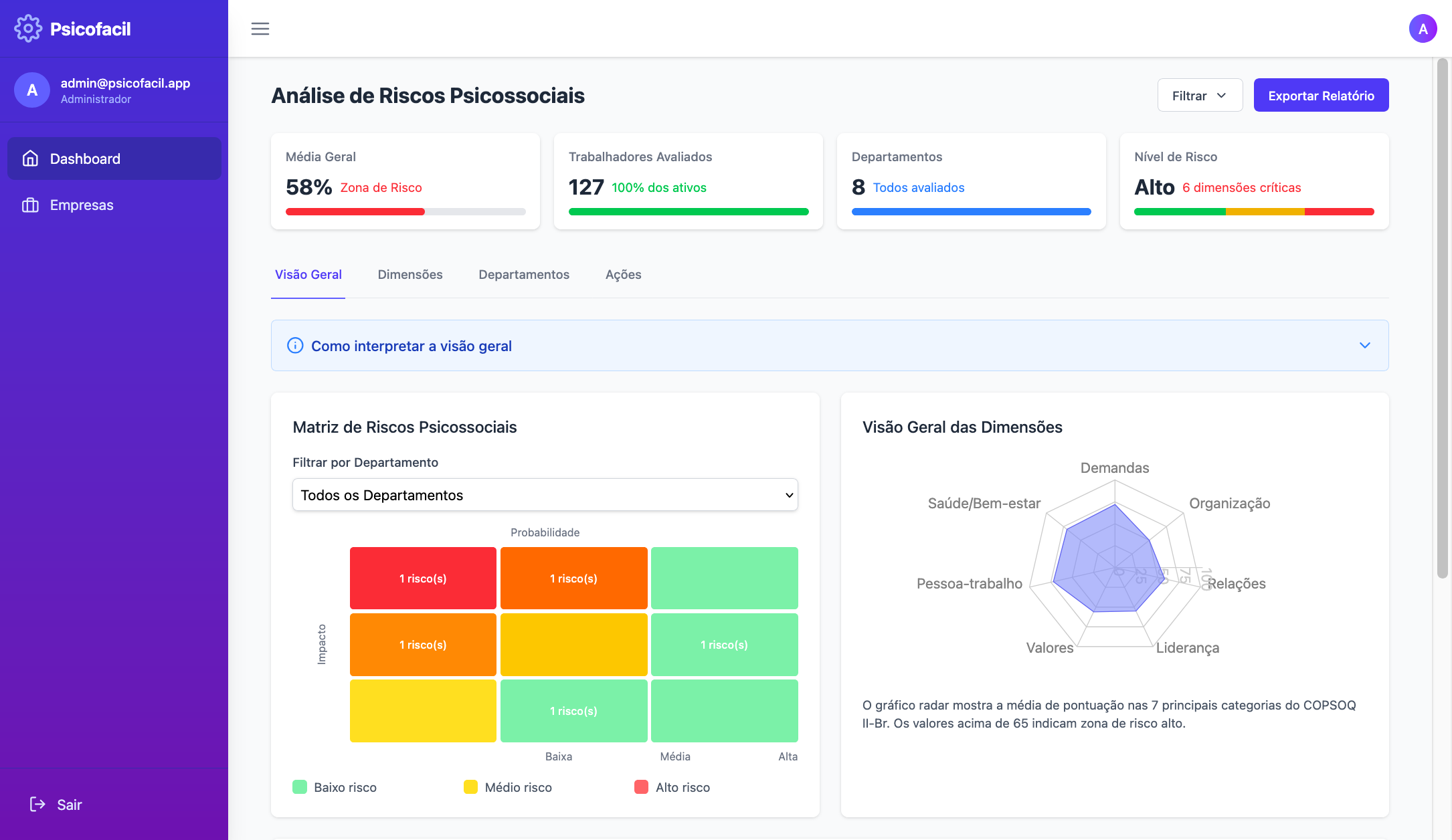Viewport: 1452px width, 840px height.
Task: Click the Sair logout icon
Action: (37, 804)
